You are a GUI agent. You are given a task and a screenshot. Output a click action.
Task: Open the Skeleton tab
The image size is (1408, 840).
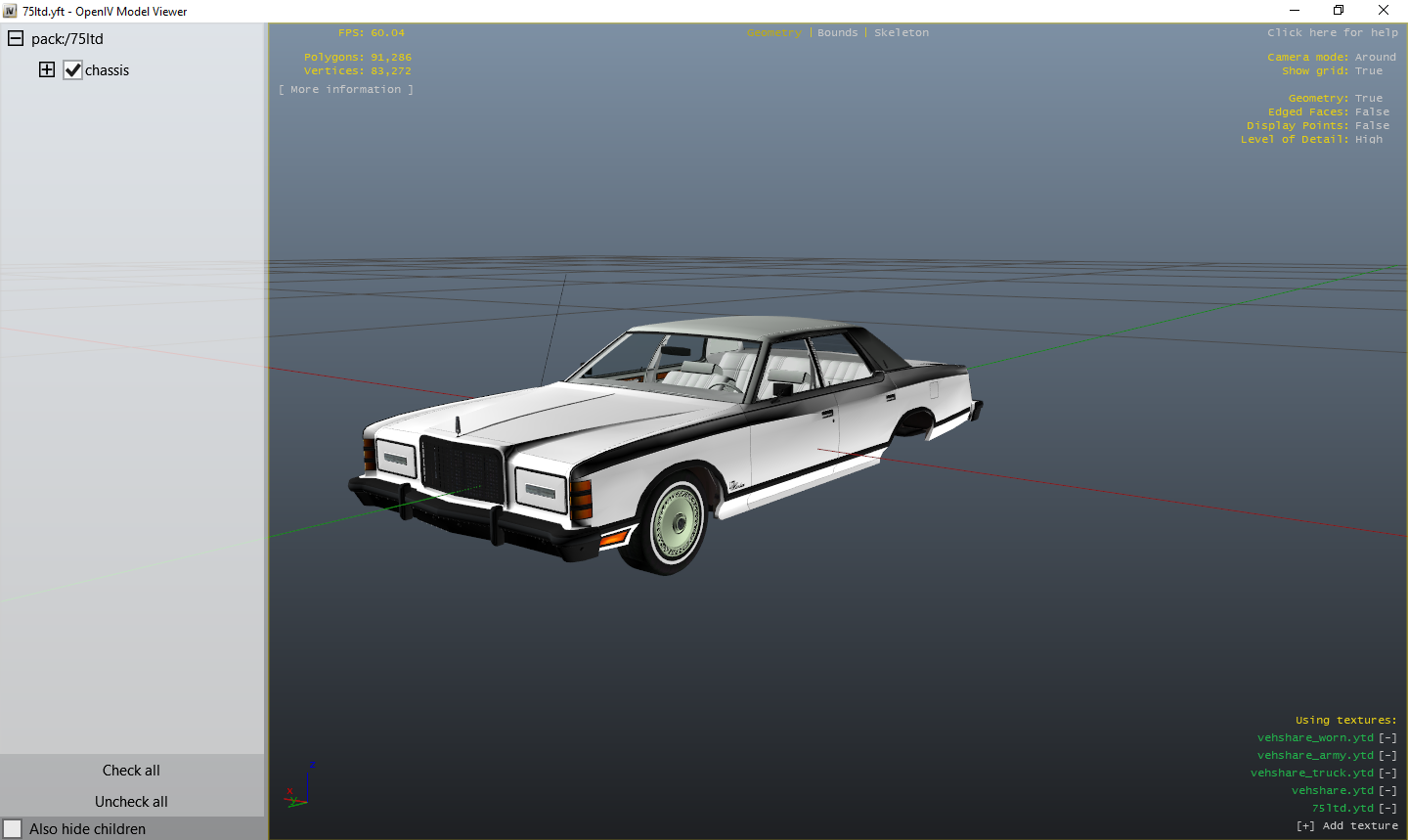[901, 32]
